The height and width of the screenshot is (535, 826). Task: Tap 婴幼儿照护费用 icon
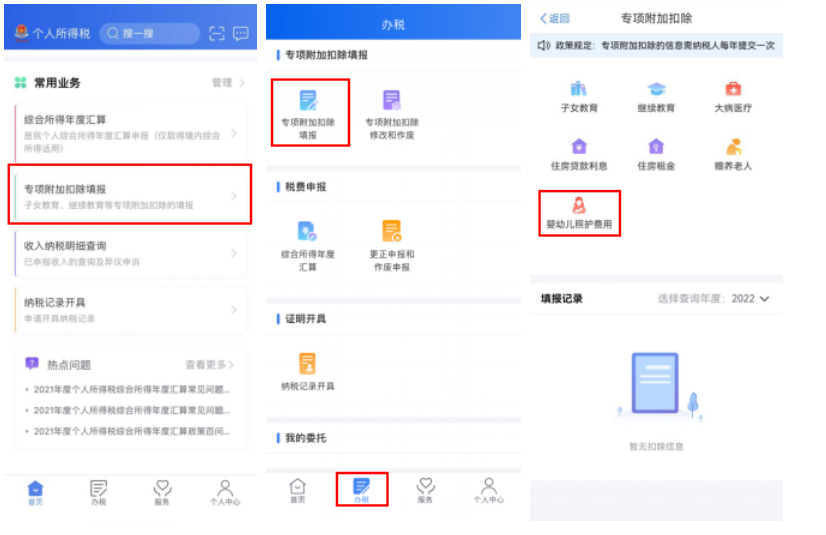point(579,212)
